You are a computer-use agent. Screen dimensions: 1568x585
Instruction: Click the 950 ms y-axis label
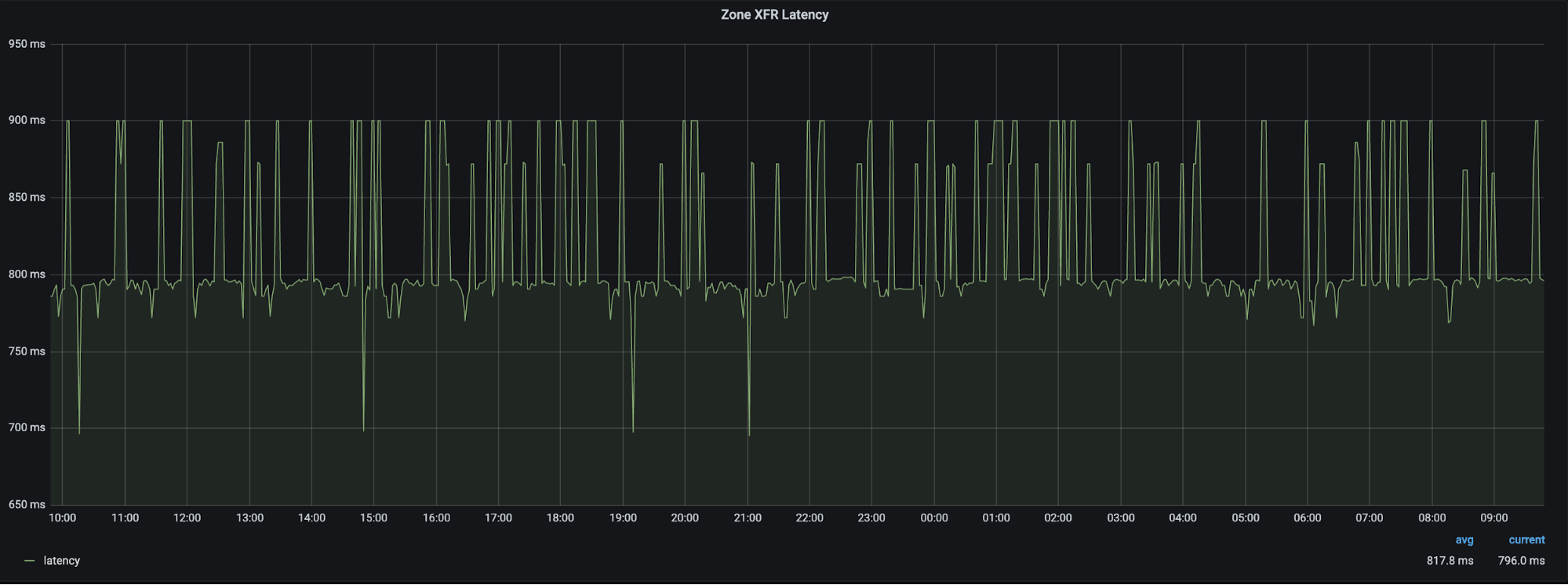[27, 44]
